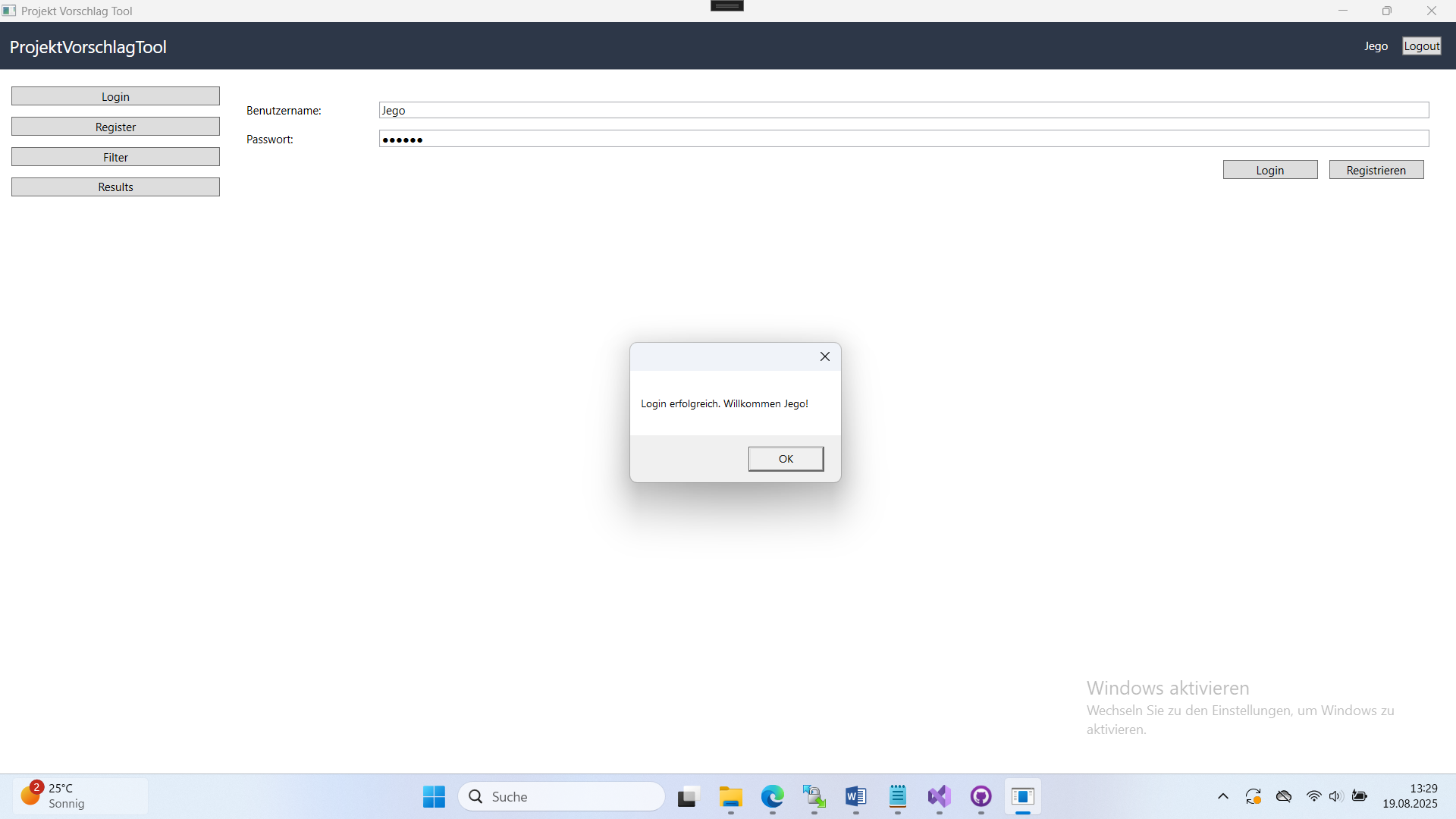Click inside the Benutzername input field
Screen dimensions: 1456x819
(x=902, y=110)
